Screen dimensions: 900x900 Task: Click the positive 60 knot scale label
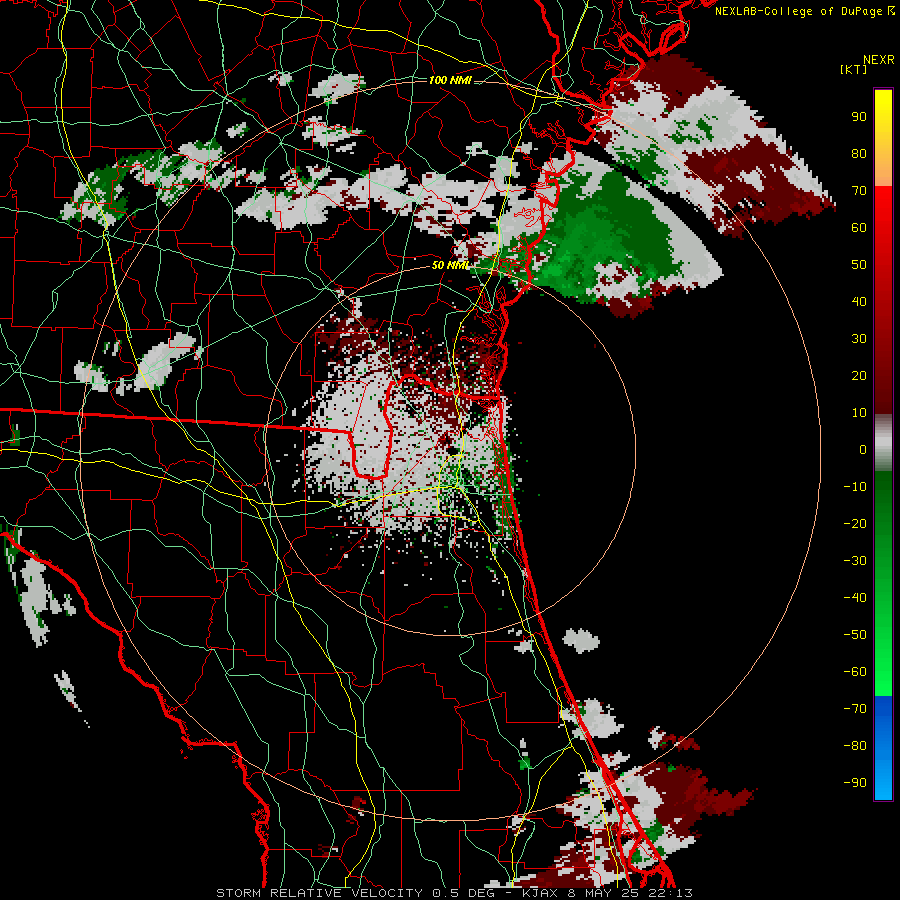click(859, 227)
